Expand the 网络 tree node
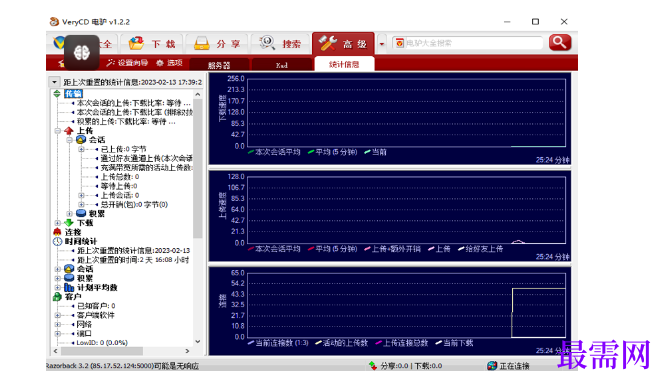This screenshot has height=386, width=669. 57,325
